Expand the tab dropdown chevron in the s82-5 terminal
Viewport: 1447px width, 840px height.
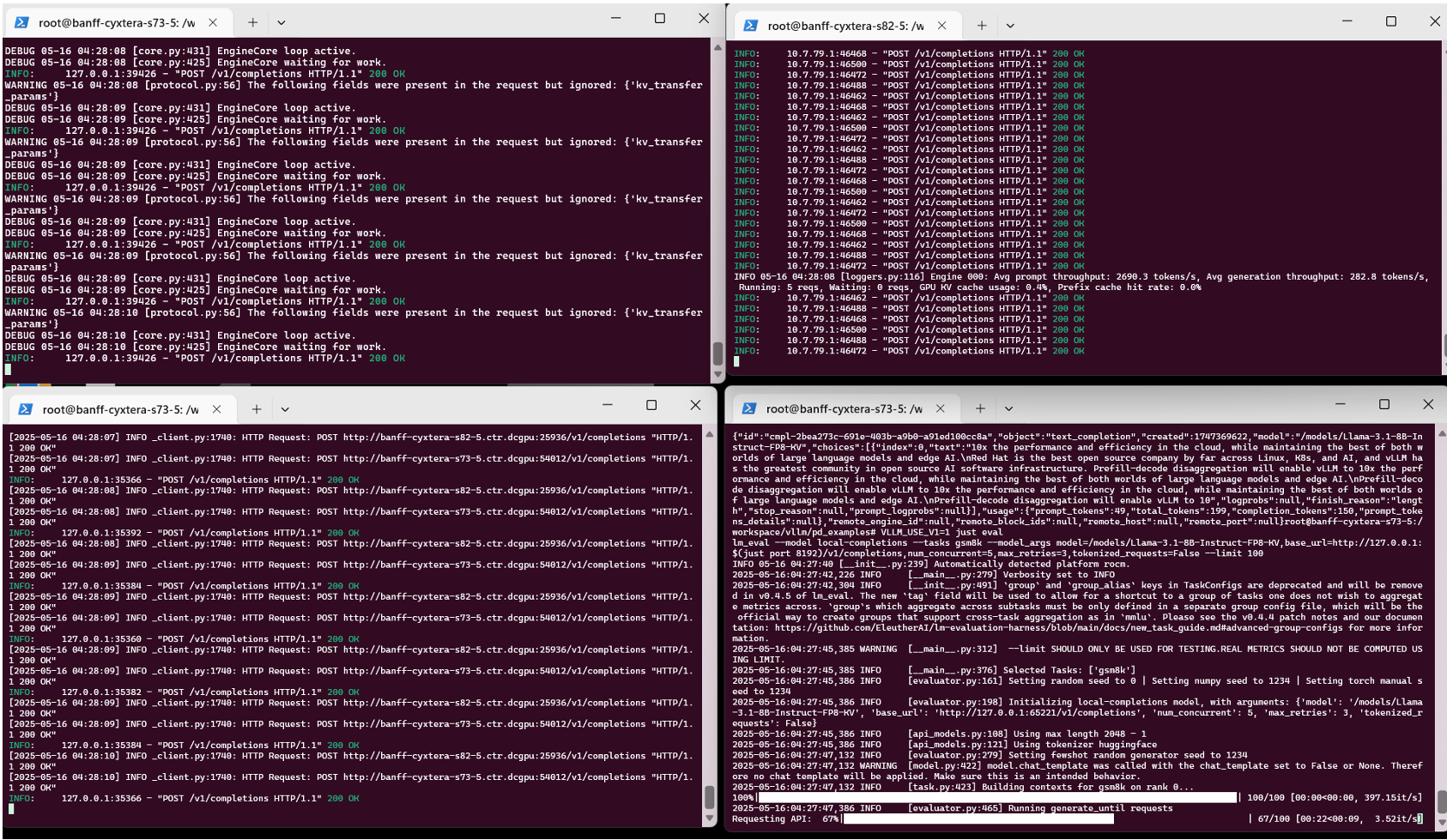click(1009, 26)
